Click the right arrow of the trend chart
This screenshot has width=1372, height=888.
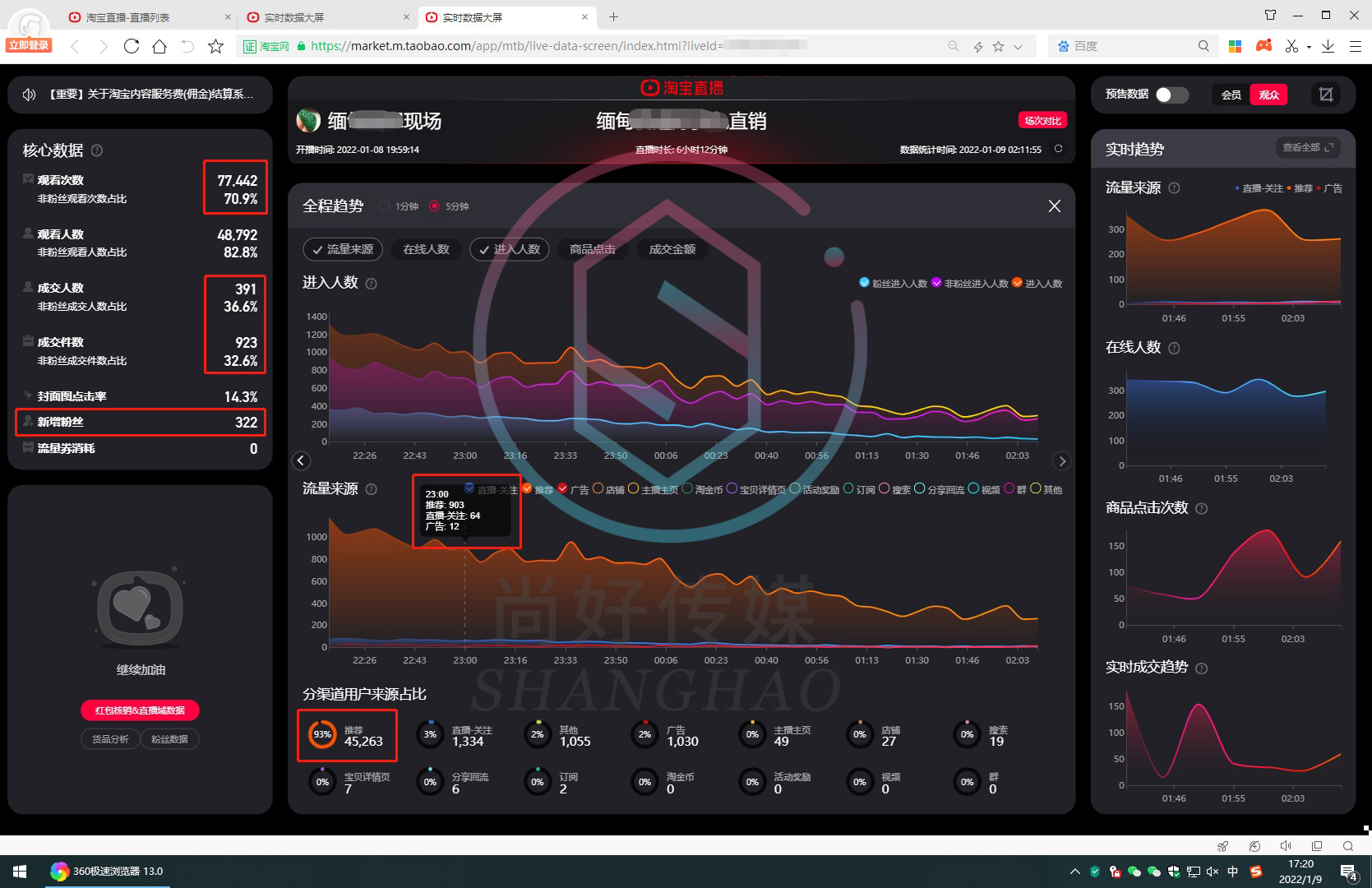point(1061,461)
